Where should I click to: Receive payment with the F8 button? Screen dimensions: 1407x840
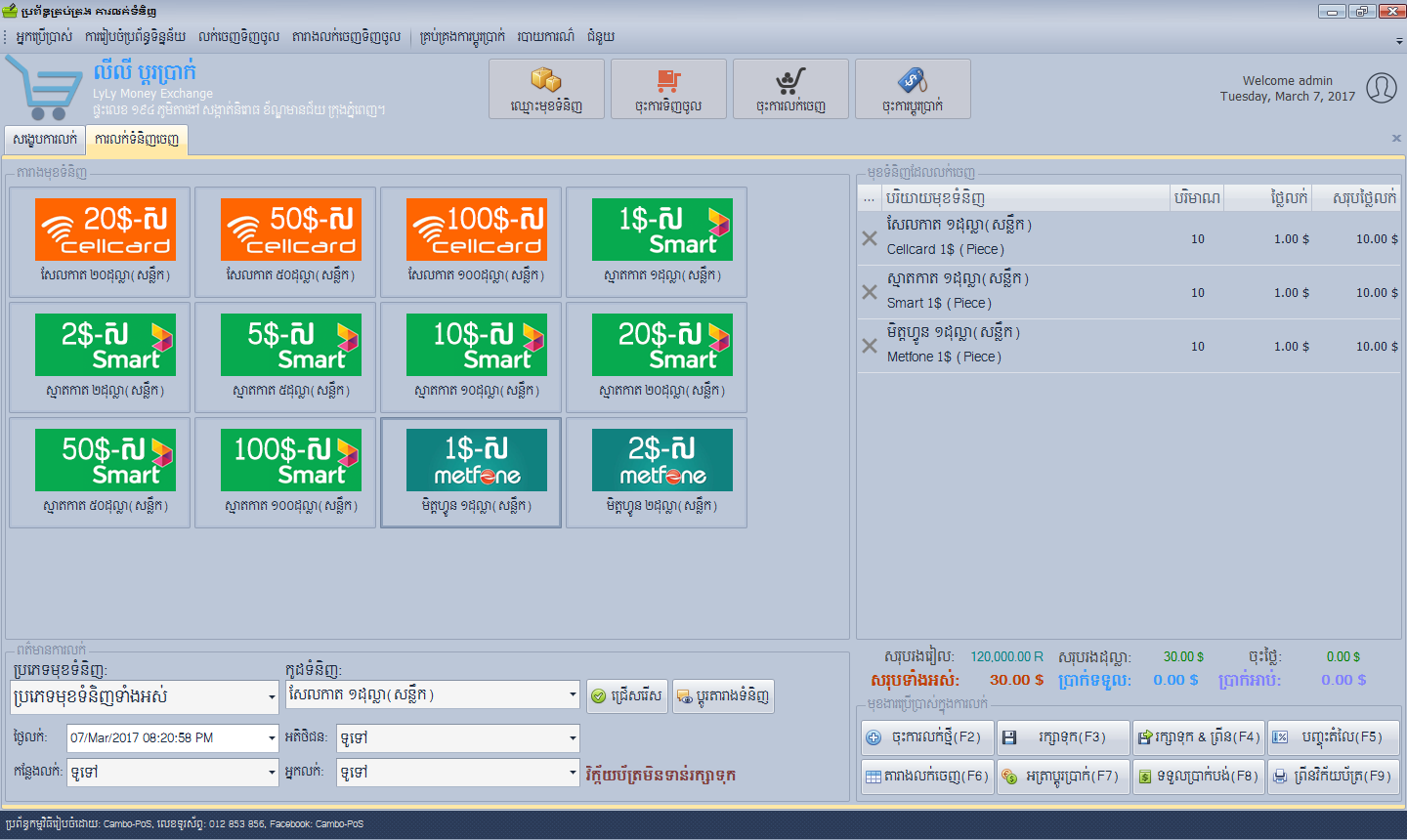coord(1199,777)
